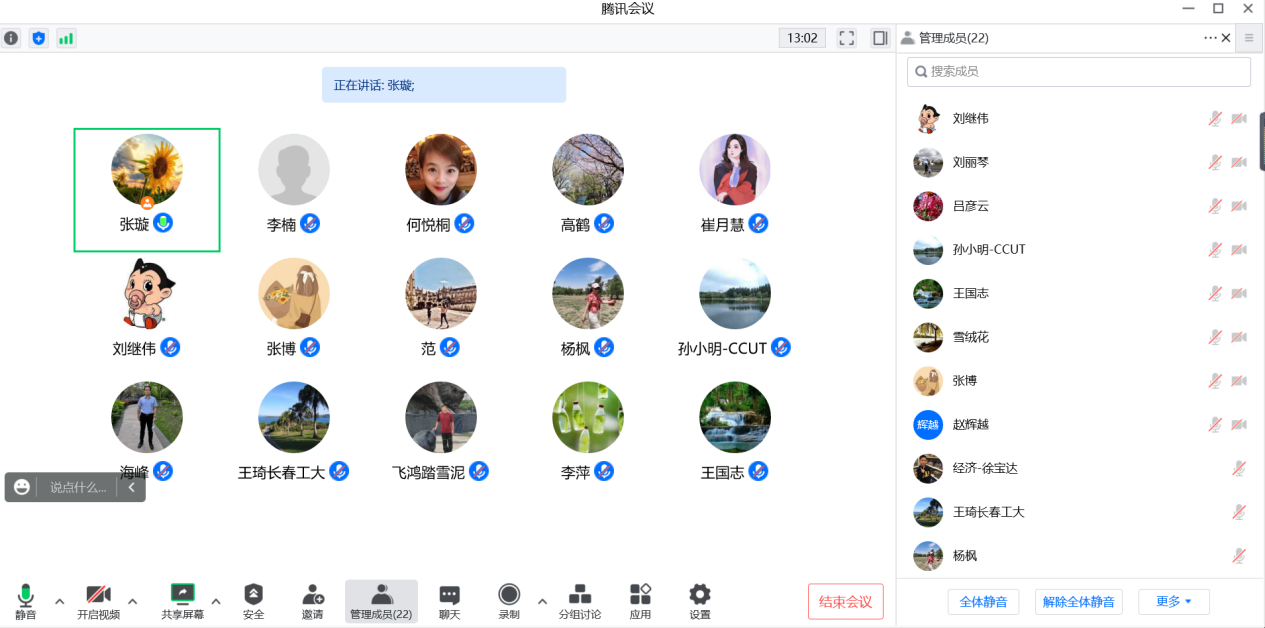Click the invite (邀请) icon
This screenshot has height=628, width=1265.
click(x=313, y=594)
